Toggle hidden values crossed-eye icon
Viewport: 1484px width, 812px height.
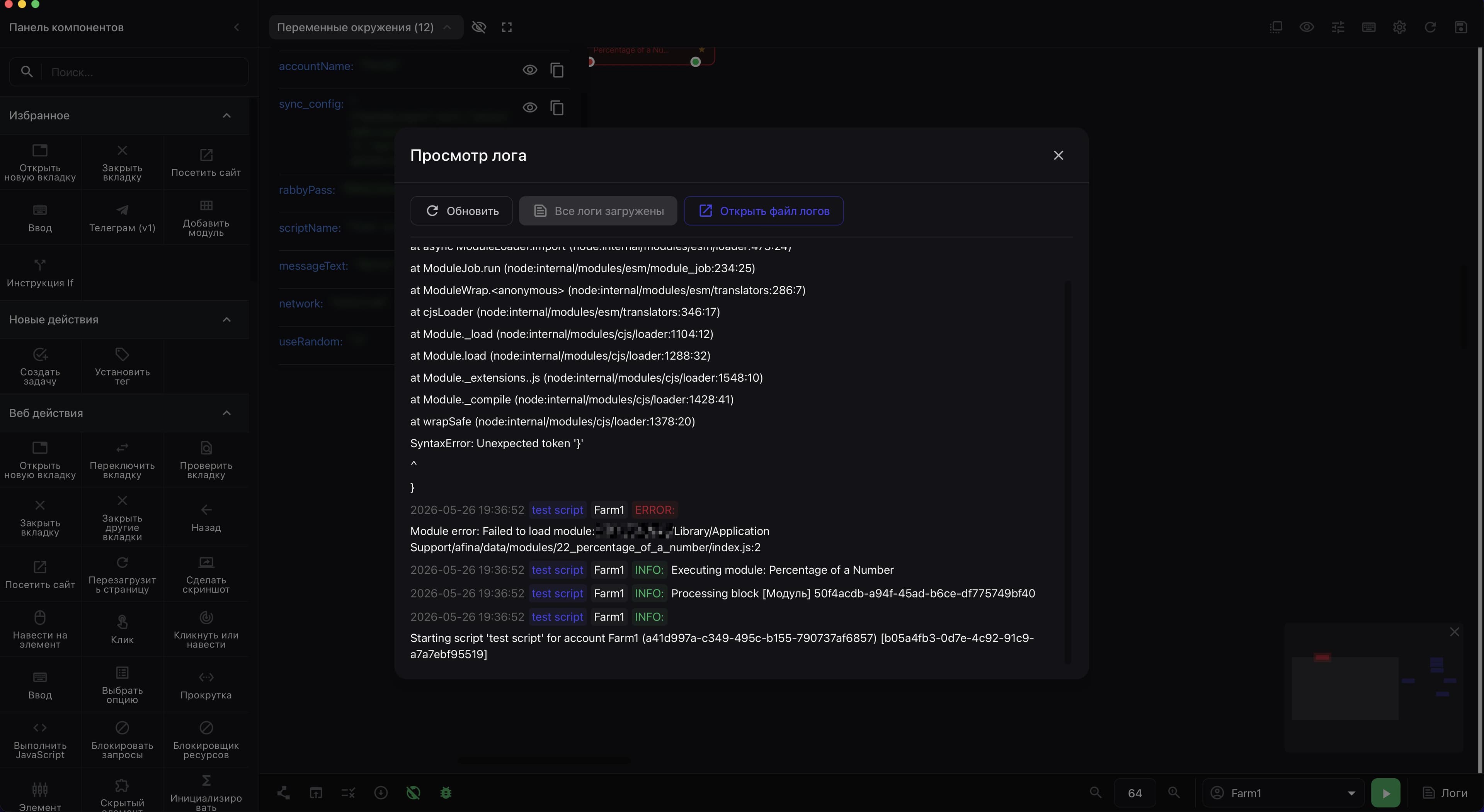[479, 27]
